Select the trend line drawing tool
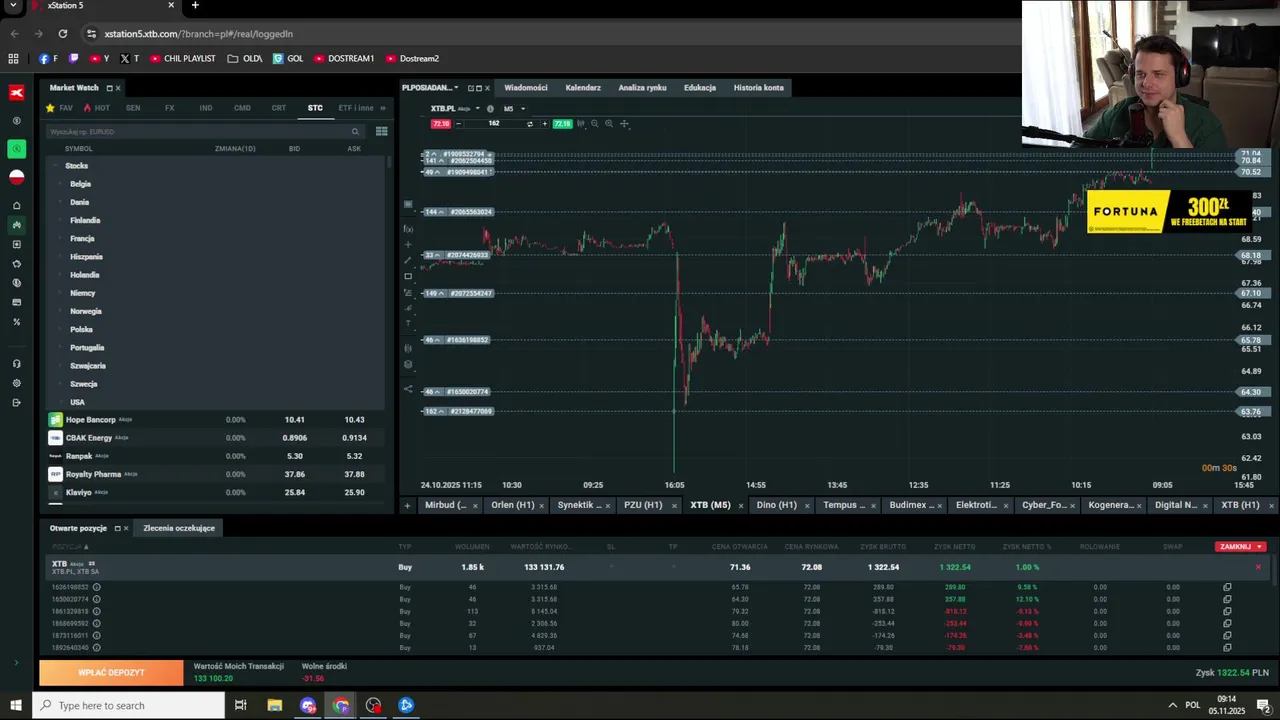Viewport: 1280px width, 720px height. [408, 260]
